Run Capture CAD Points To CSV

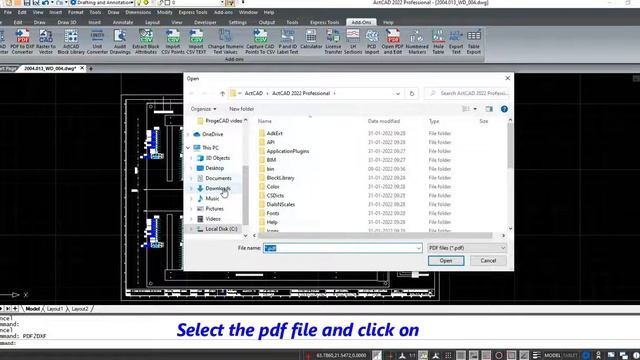(x=260, y=42)
